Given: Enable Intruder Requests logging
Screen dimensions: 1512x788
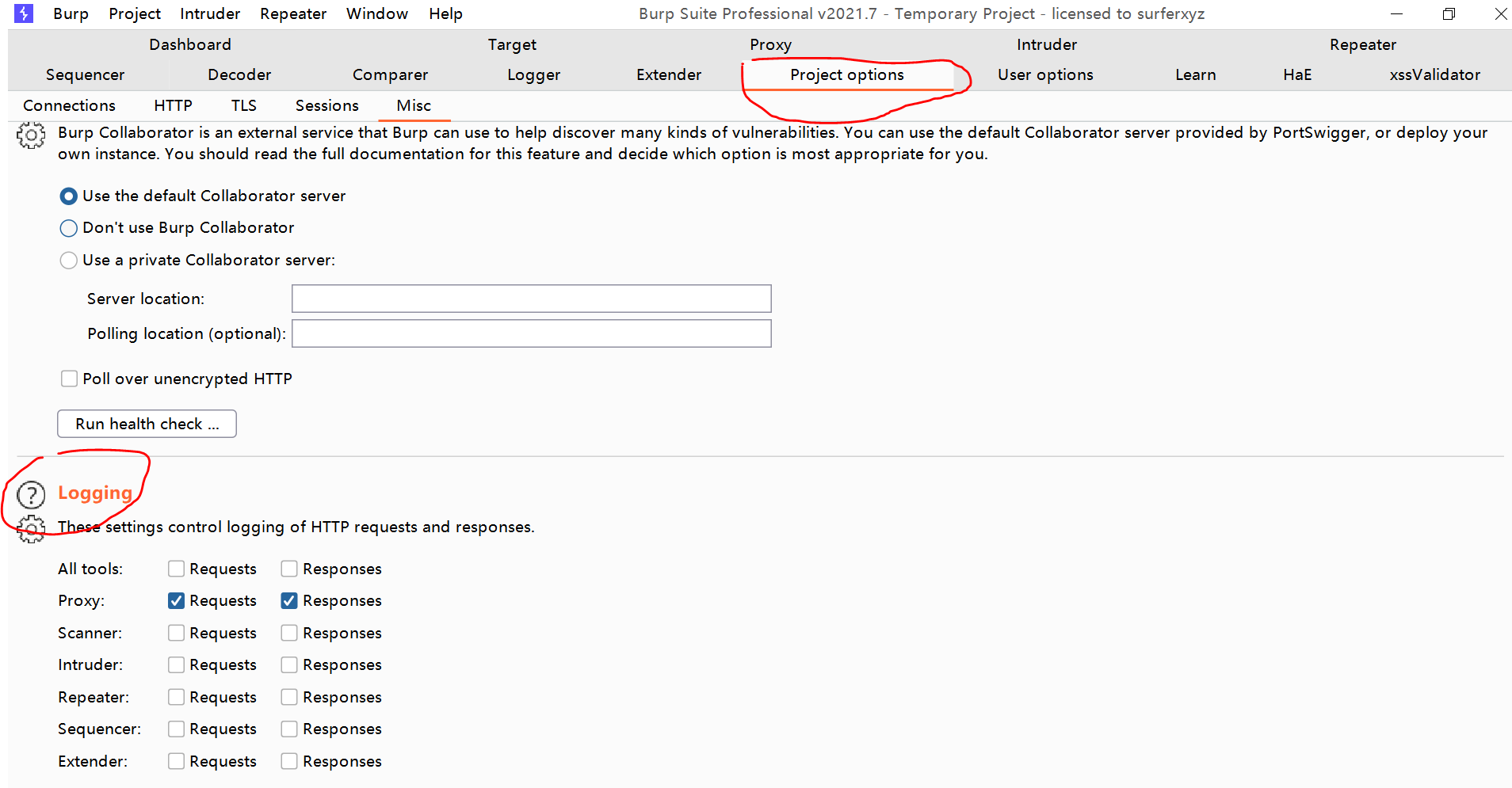Looking at the screenshot, I should coord(176,664).
